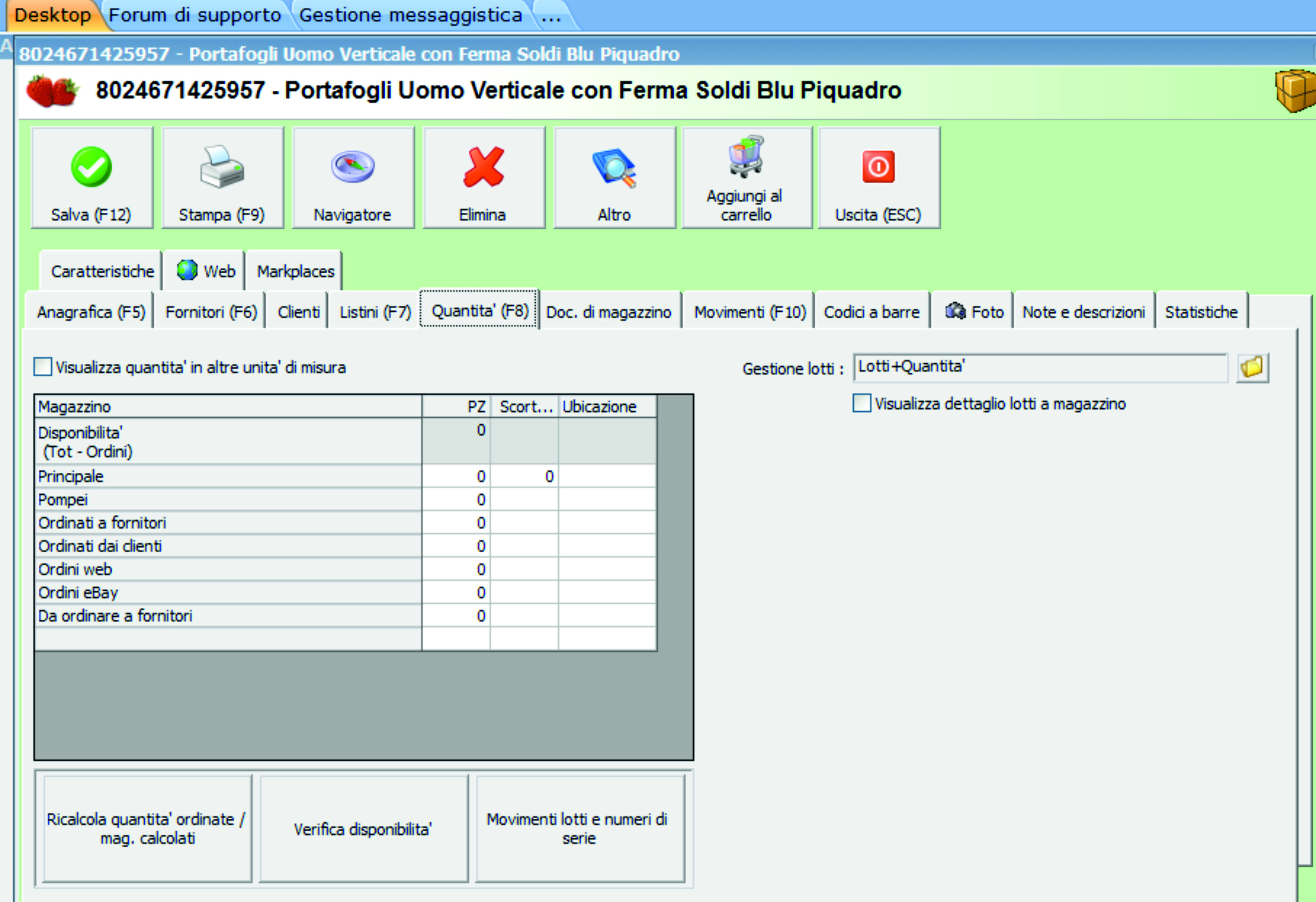Enable Visualizza quantita' in altre unita' di misura
Screen dimensions: 1316x902
(x=43, y=367)
